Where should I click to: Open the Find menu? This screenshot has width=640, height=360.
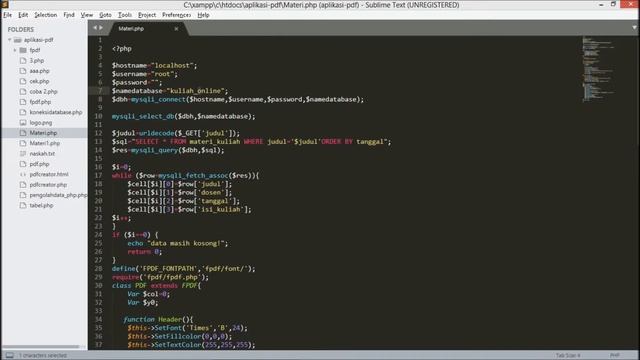click(x=69, y=15)
